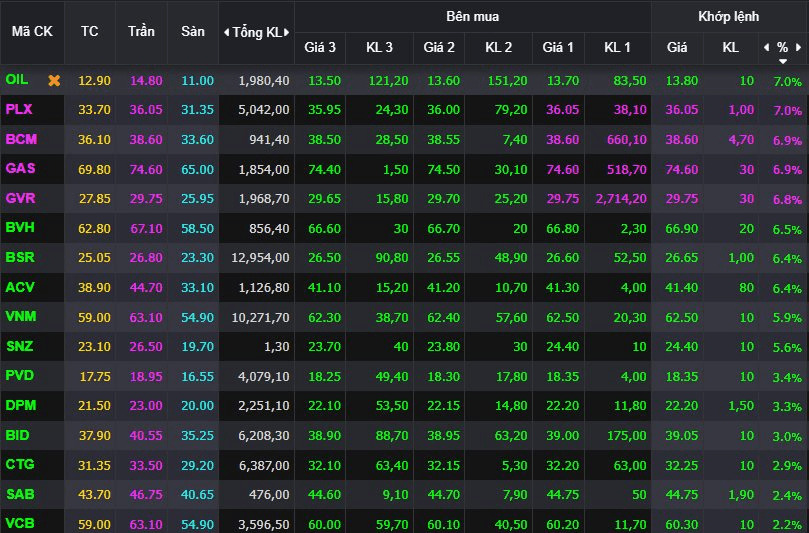Click KL header under Khớp lệnh
Viewport: 809px width, 533px height.
click(730, 47)
